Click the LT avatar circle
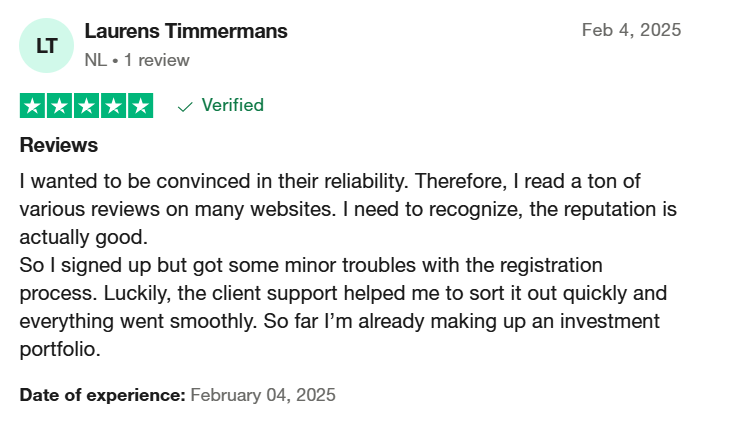 click(46, 45)
